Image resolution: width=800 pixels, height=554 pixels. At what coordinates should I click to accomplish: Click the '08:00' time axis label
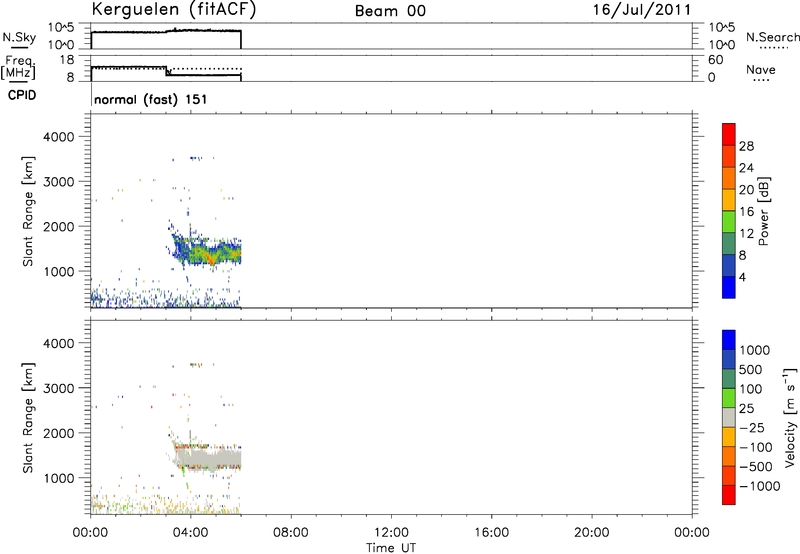(291, 533)
